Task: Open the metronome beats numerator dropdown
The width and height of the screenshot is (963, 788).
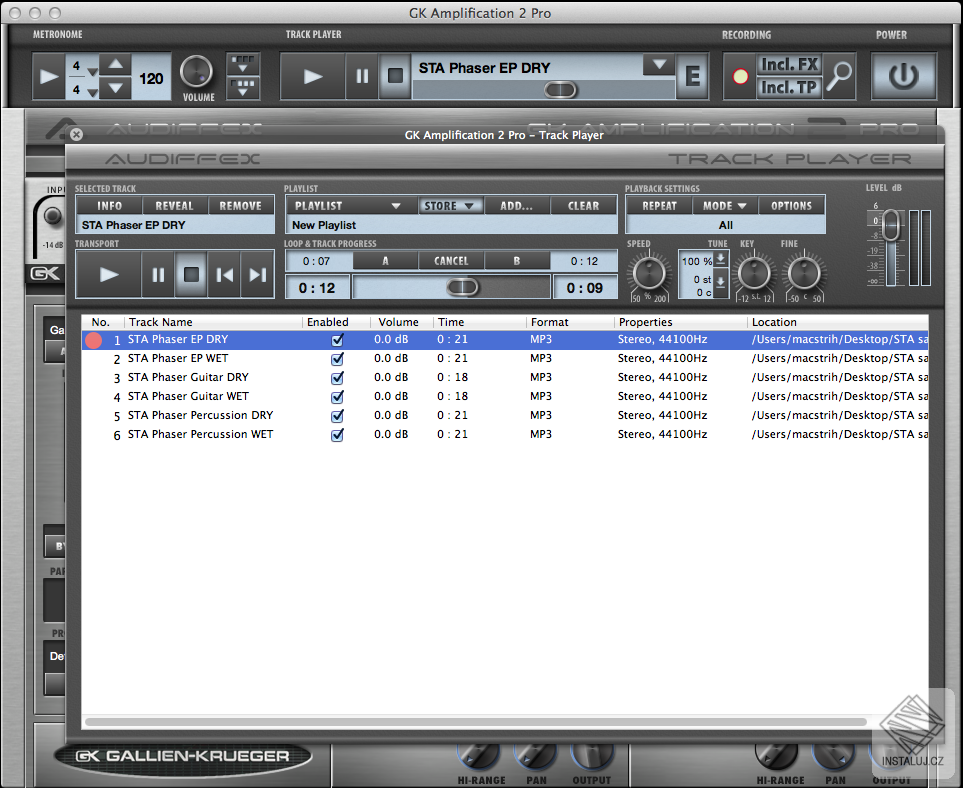Action: pos(92,71)
